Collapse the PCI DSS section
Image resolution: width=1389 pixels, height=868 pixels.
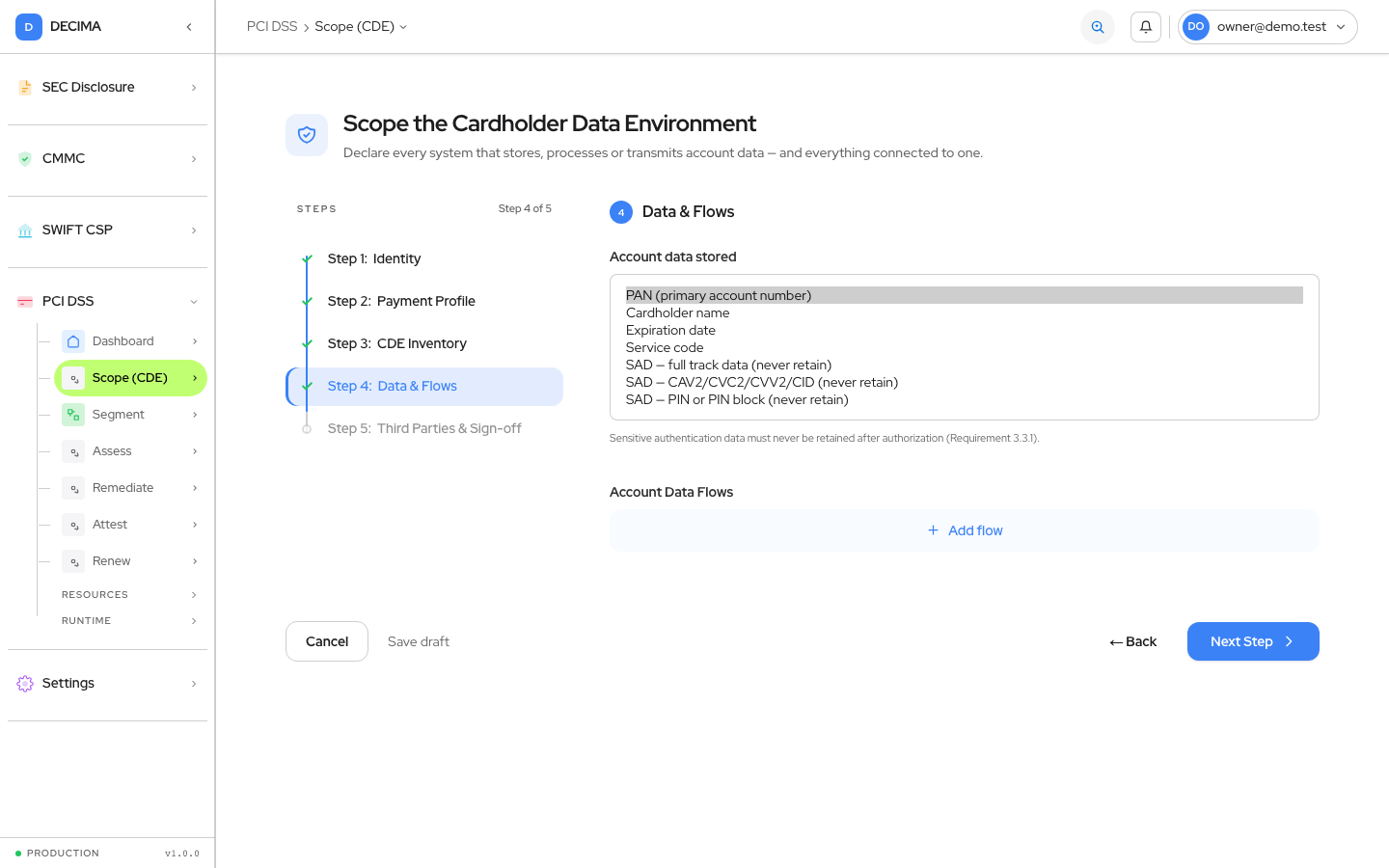pos(194,302)
